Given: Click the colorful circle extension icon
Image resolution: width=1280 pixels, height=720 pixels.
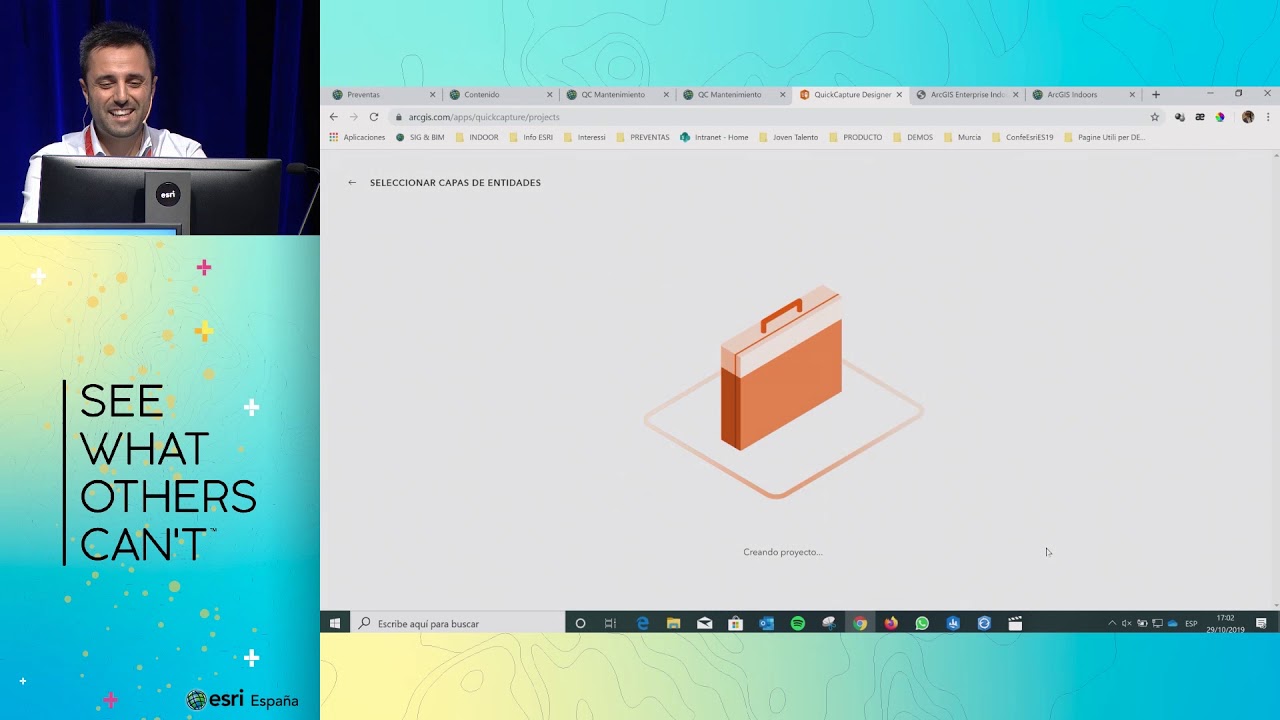Looking at the screenshot, I should (1220, 117).
